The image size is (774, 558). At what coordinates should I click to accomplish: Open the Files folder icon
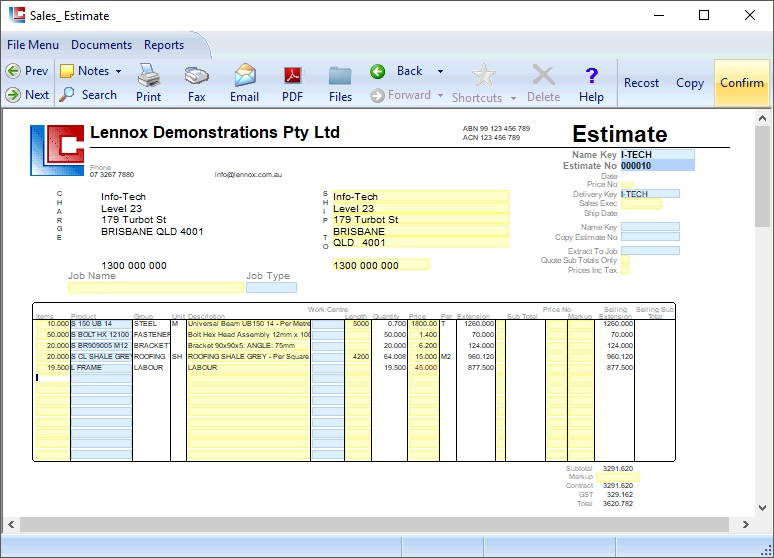click(340, 76)
